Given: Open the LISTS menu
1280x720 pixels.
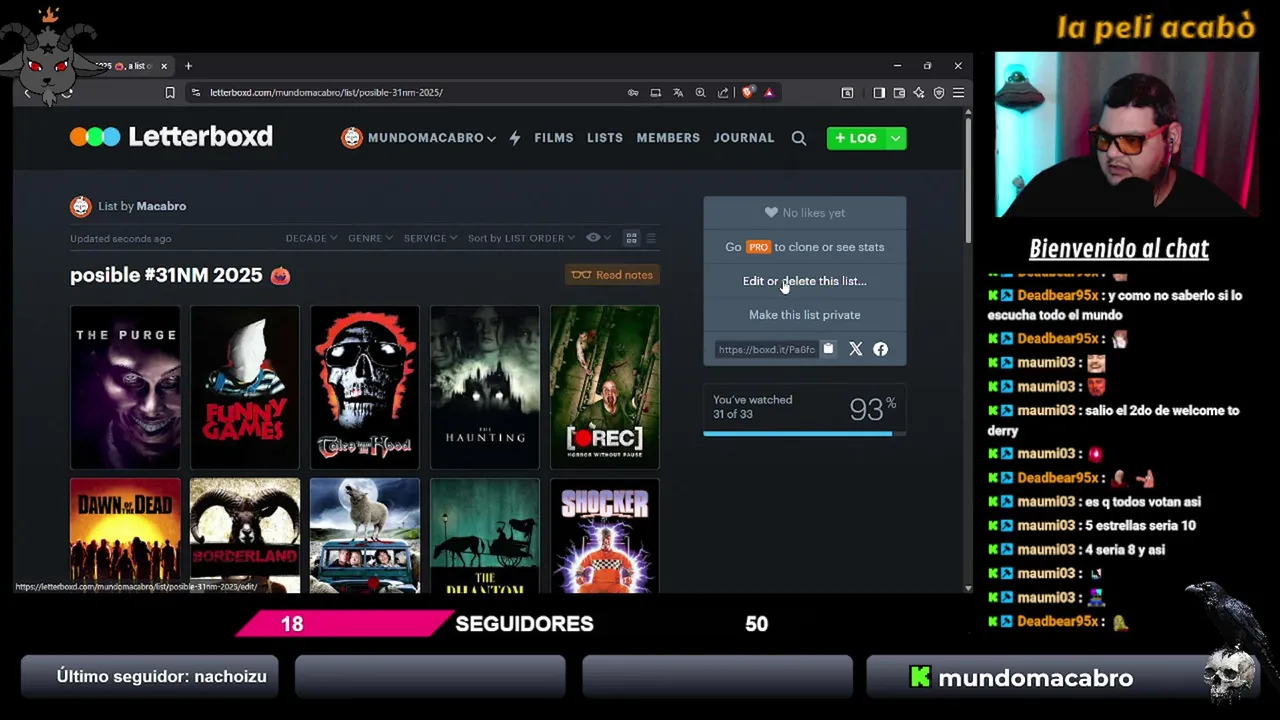Looking at the screenshot, I should pyautogui.click(x=605, y=138).
